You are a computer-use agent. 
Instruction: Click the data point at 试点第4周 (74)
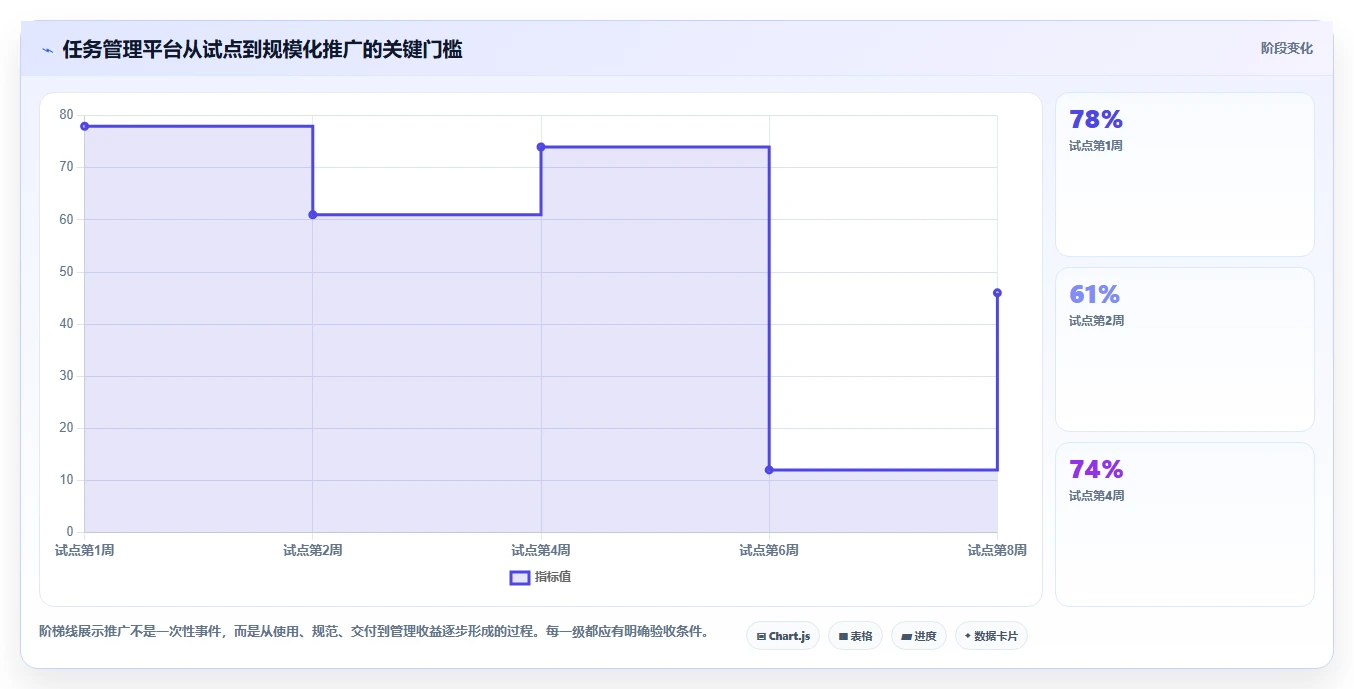[541, 147]
